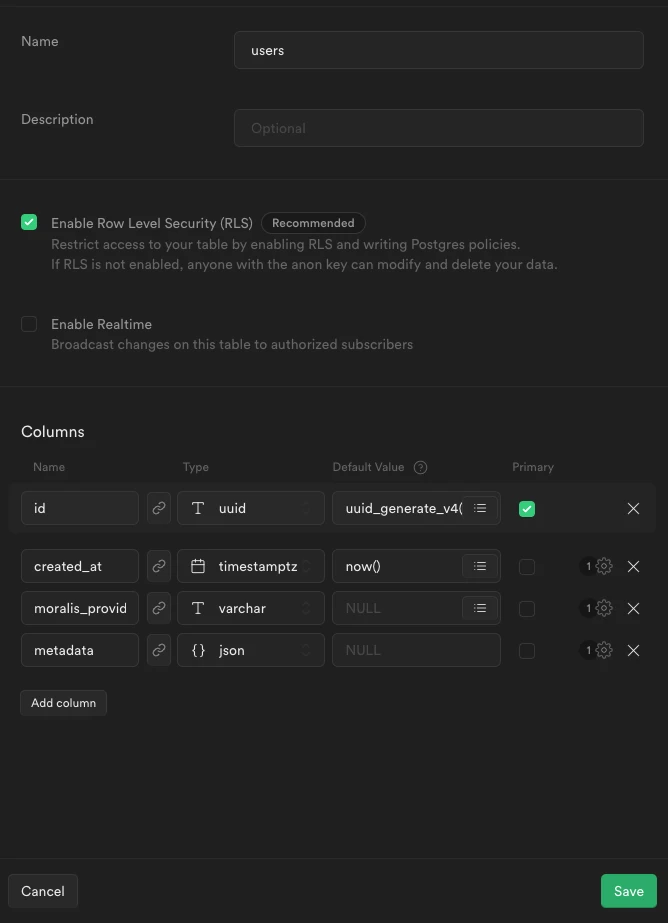The width and height of the screenshot is (668, 923).
Task: Open column settings gear for created_at
Action: [604, 566]
